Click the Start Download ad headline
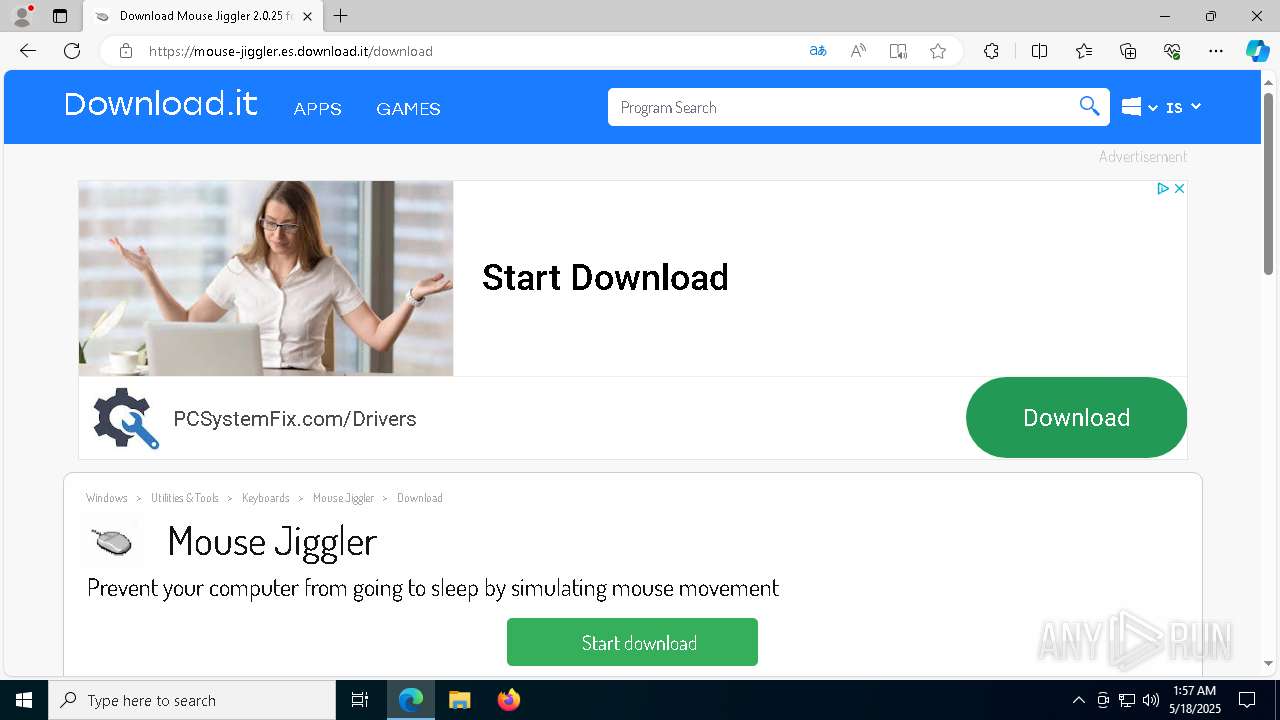The width and height of the screenshot is (1280, 720). click(605, 277)
